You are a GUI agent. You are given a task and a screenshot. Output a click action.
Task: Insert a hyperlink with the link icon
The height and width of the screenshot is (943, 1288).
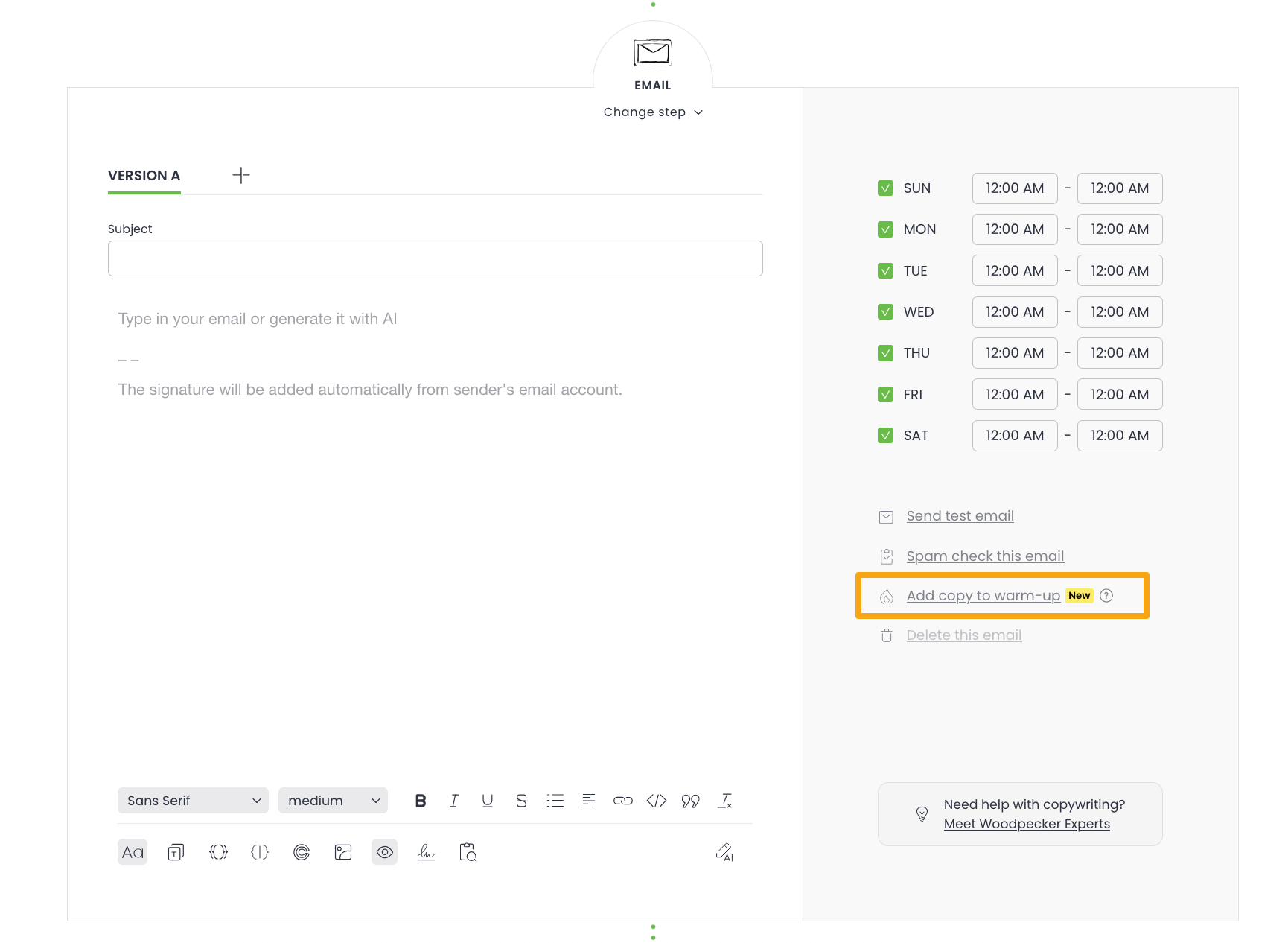tap(622, 801)
